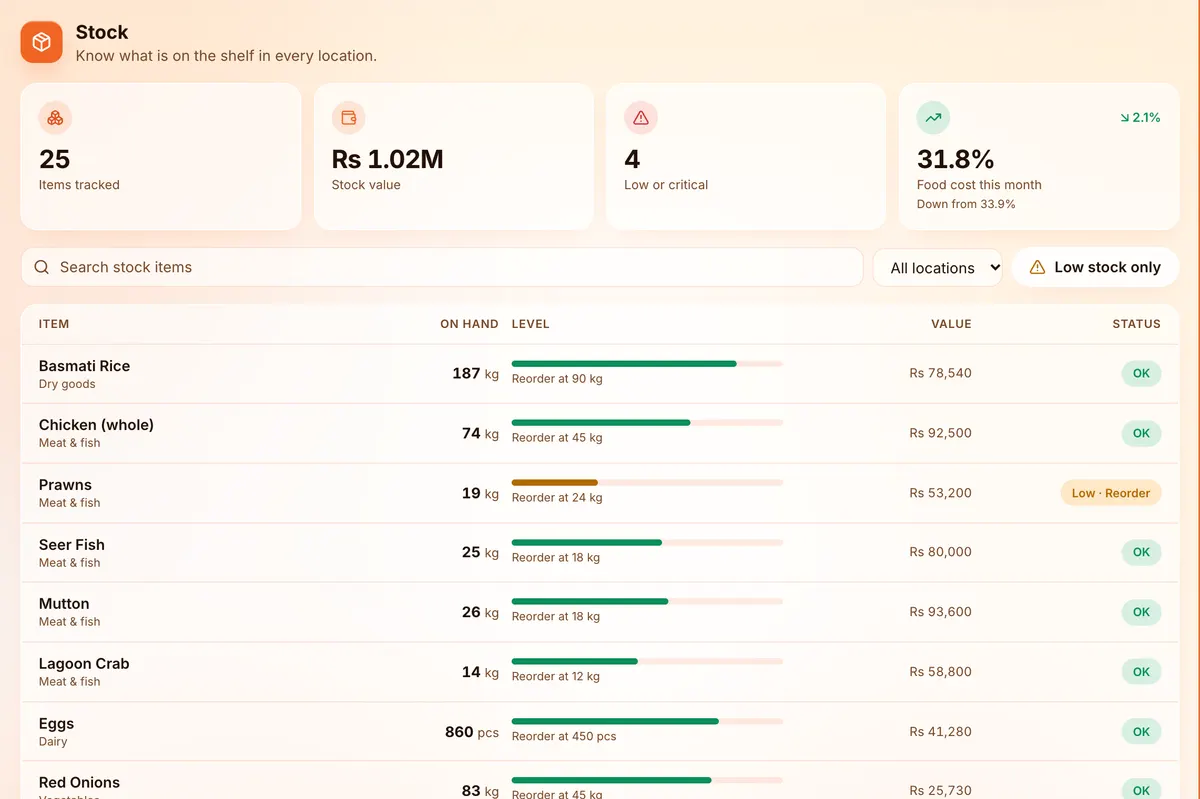The image size is (1200, 799).
Task: Select the Eggs item name
Action: (56, 724)
